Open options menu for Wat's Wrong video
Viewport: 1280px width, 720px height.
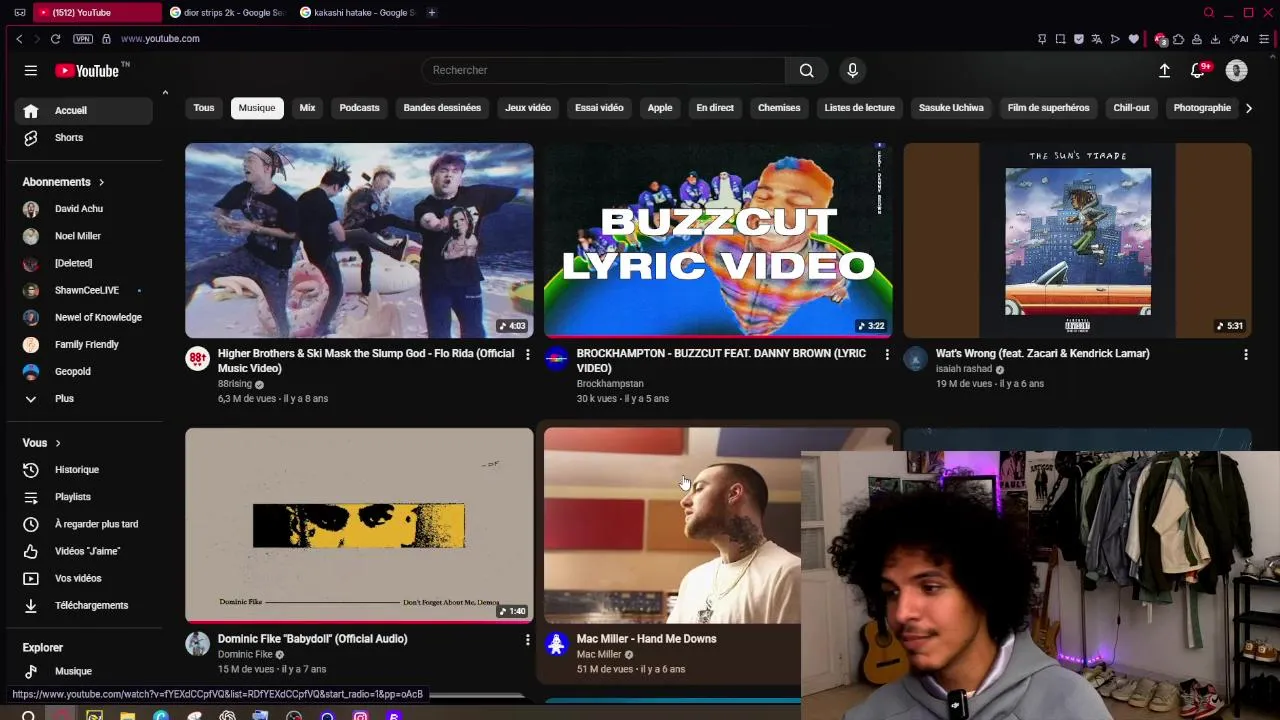coord(1245,355)
